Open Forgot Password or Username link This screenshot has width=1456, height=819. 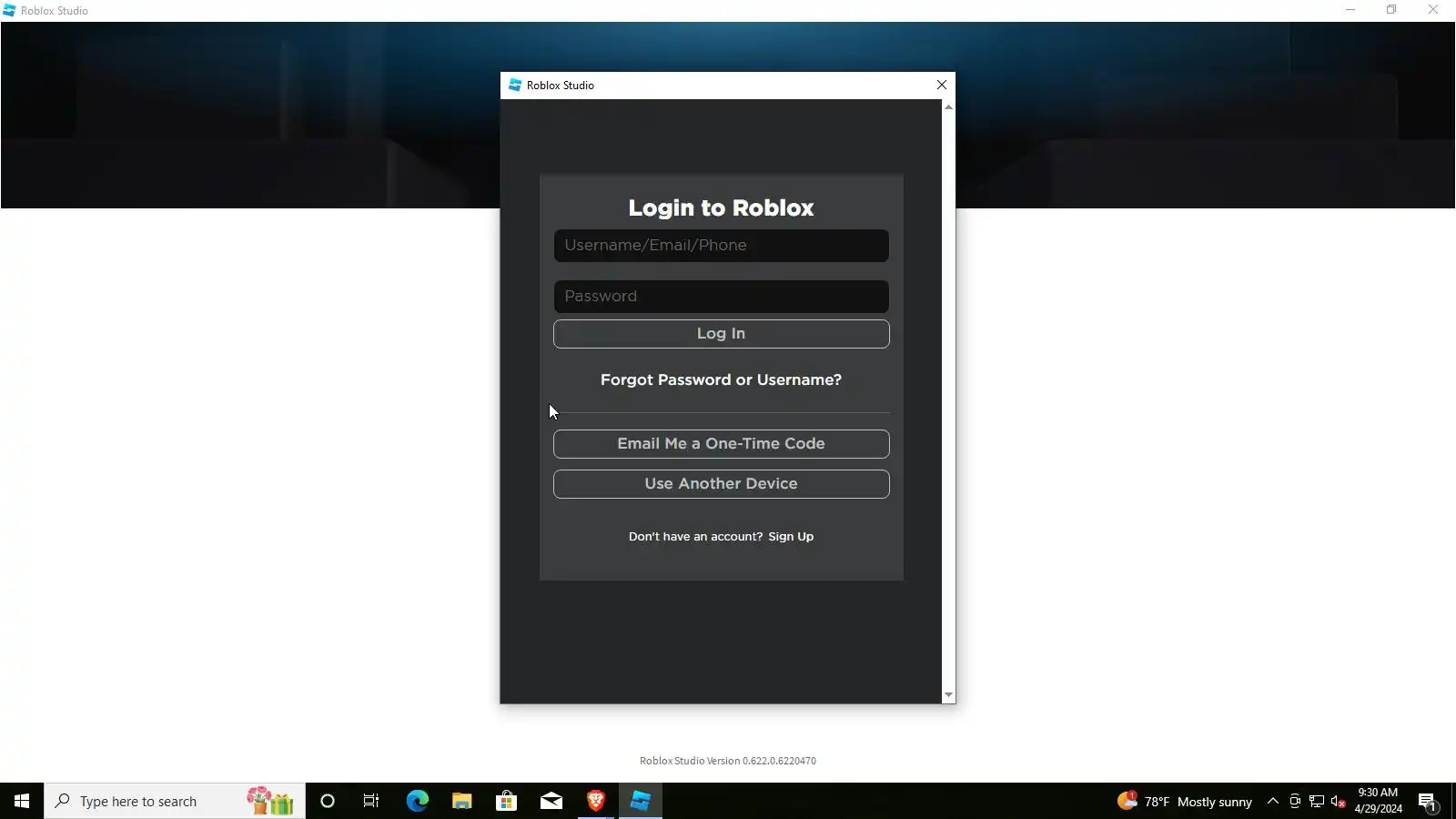pyautogui.click(x=721, y=380)
